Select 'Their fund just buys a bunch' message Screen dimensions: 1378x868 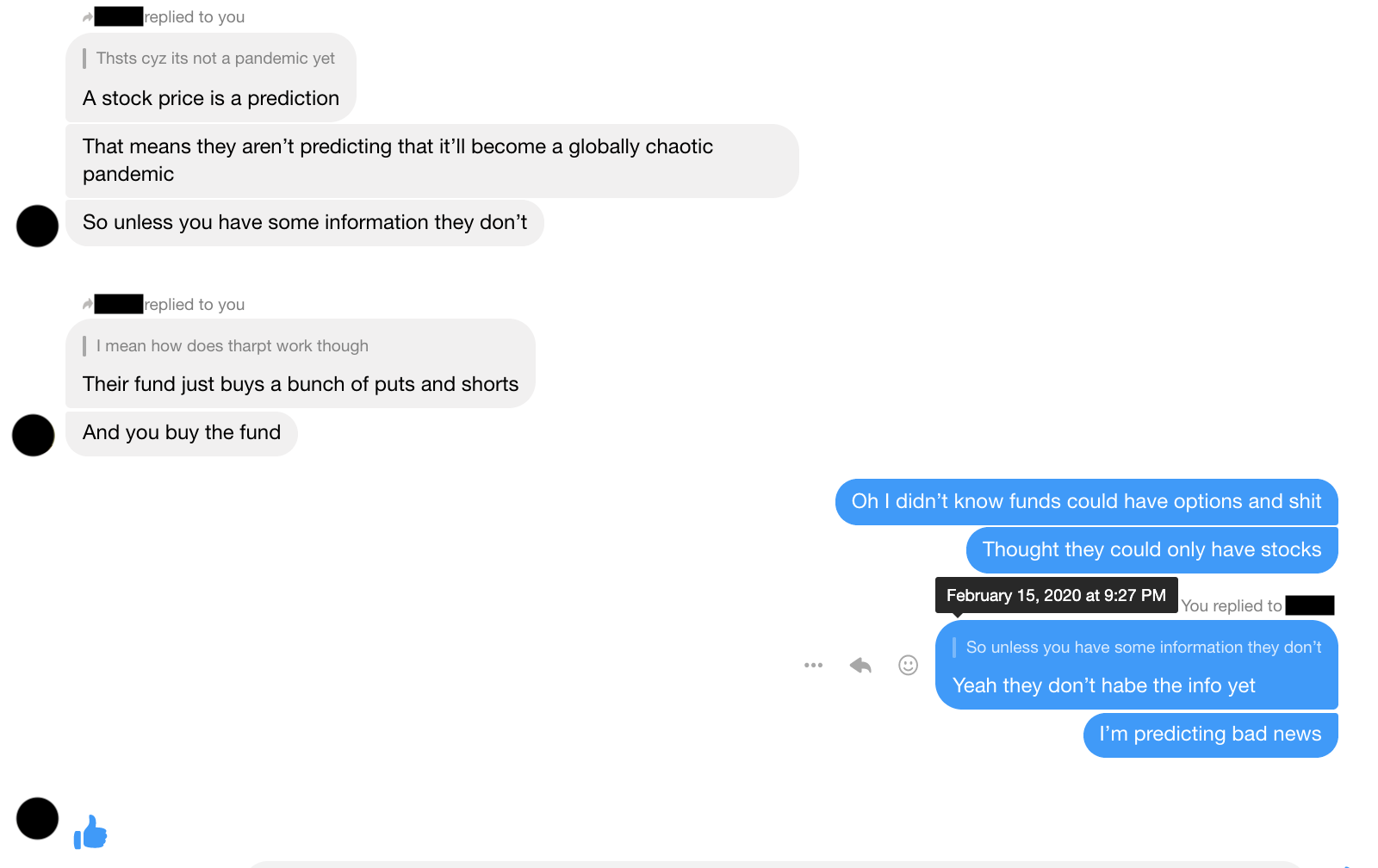point(301,384)
